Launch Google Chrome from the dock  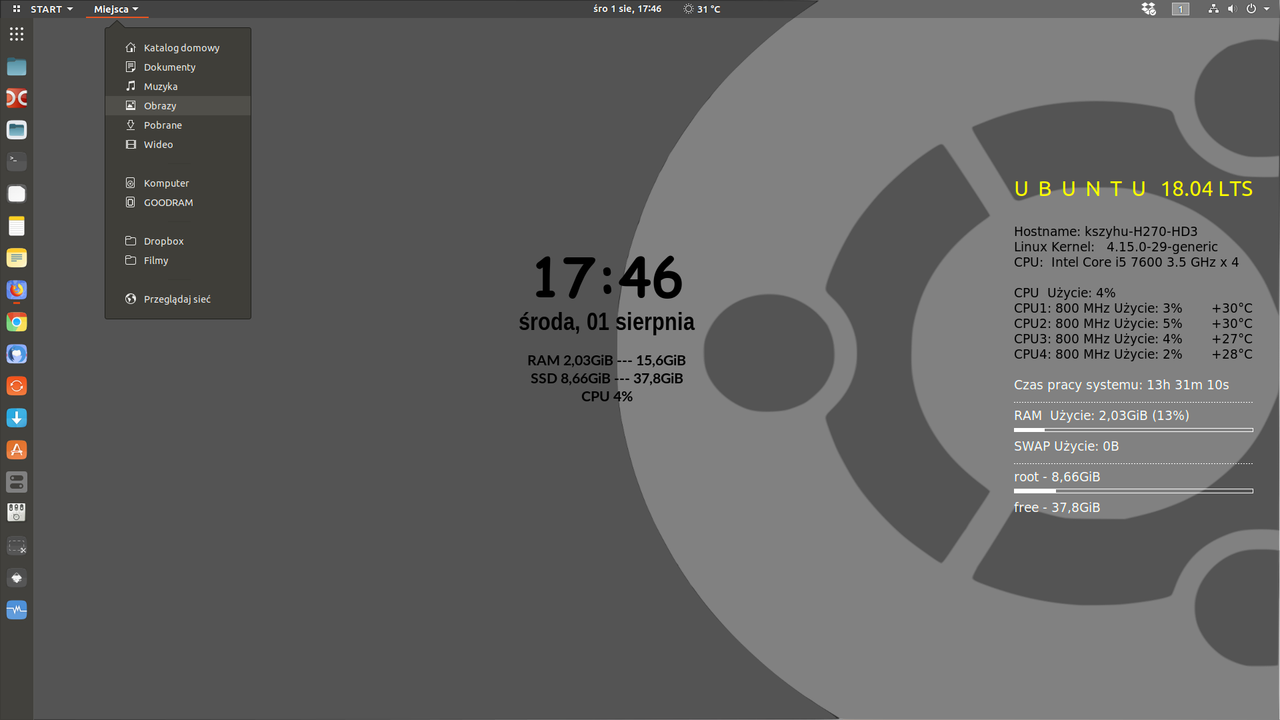coord(16,322)
